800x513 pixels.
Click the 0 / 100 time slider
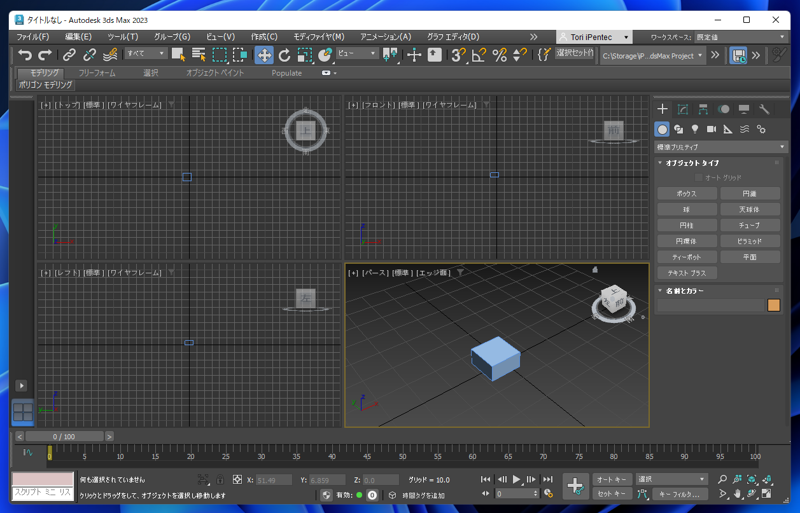click(64, 436)
